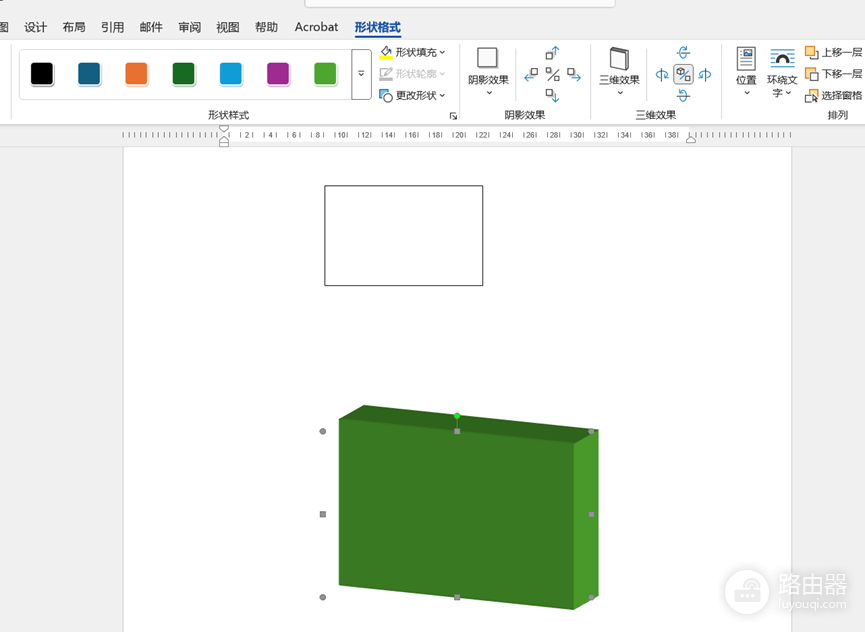Open the 形状填充 dropdown
This screenshot has width=865, height=632.
[x=413, y=52]
